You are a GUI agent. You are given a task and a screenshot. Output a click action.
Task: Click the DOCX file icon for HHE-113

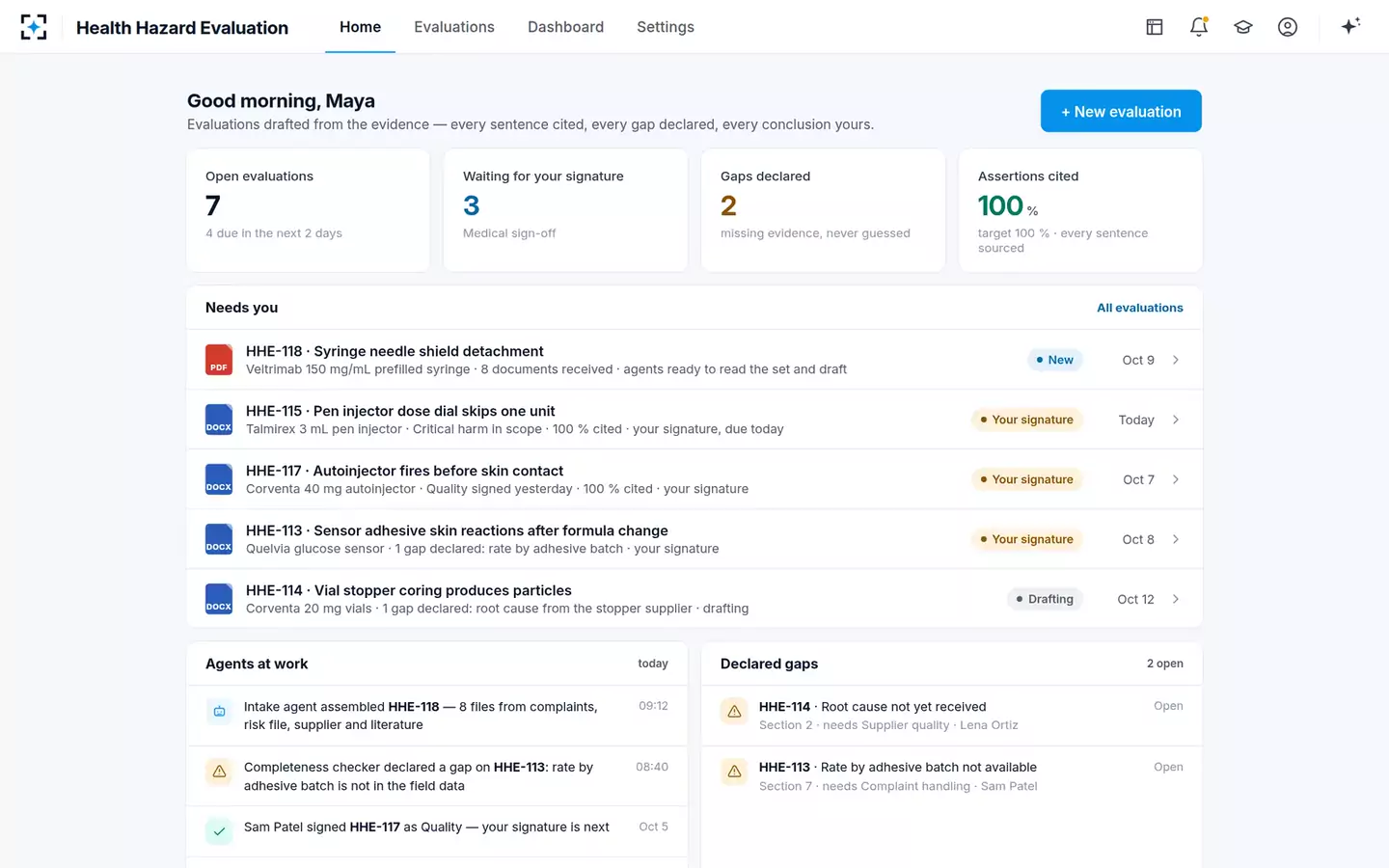pos(219,539)
